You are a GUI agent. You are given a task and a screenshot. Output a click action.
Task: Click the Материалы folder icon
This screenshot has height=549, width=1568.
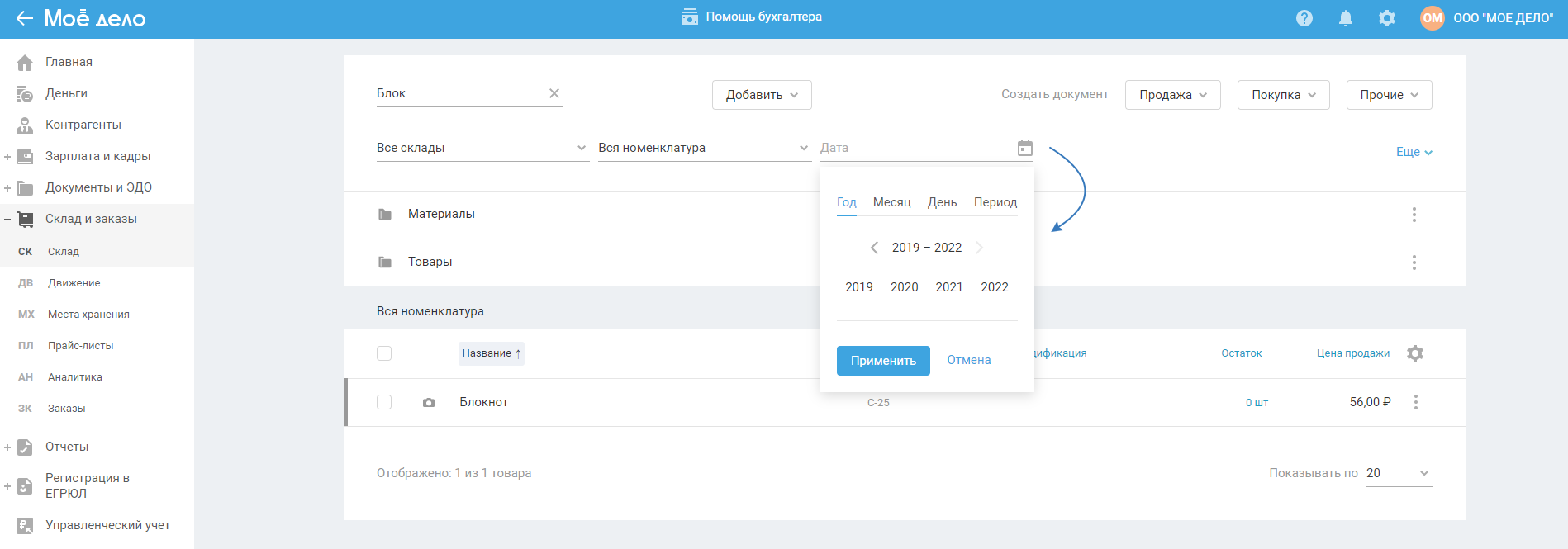pyautogui.click(x=385, y=215)
